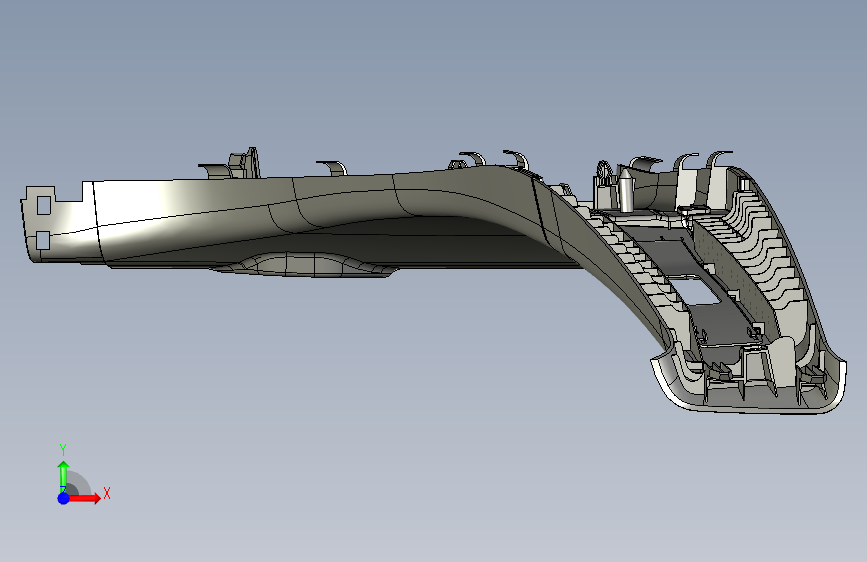Pick the leftmost hook clip on top edge
Image resolution: width=867 pixels, height=562 pixels.
[x=213, y=169]
